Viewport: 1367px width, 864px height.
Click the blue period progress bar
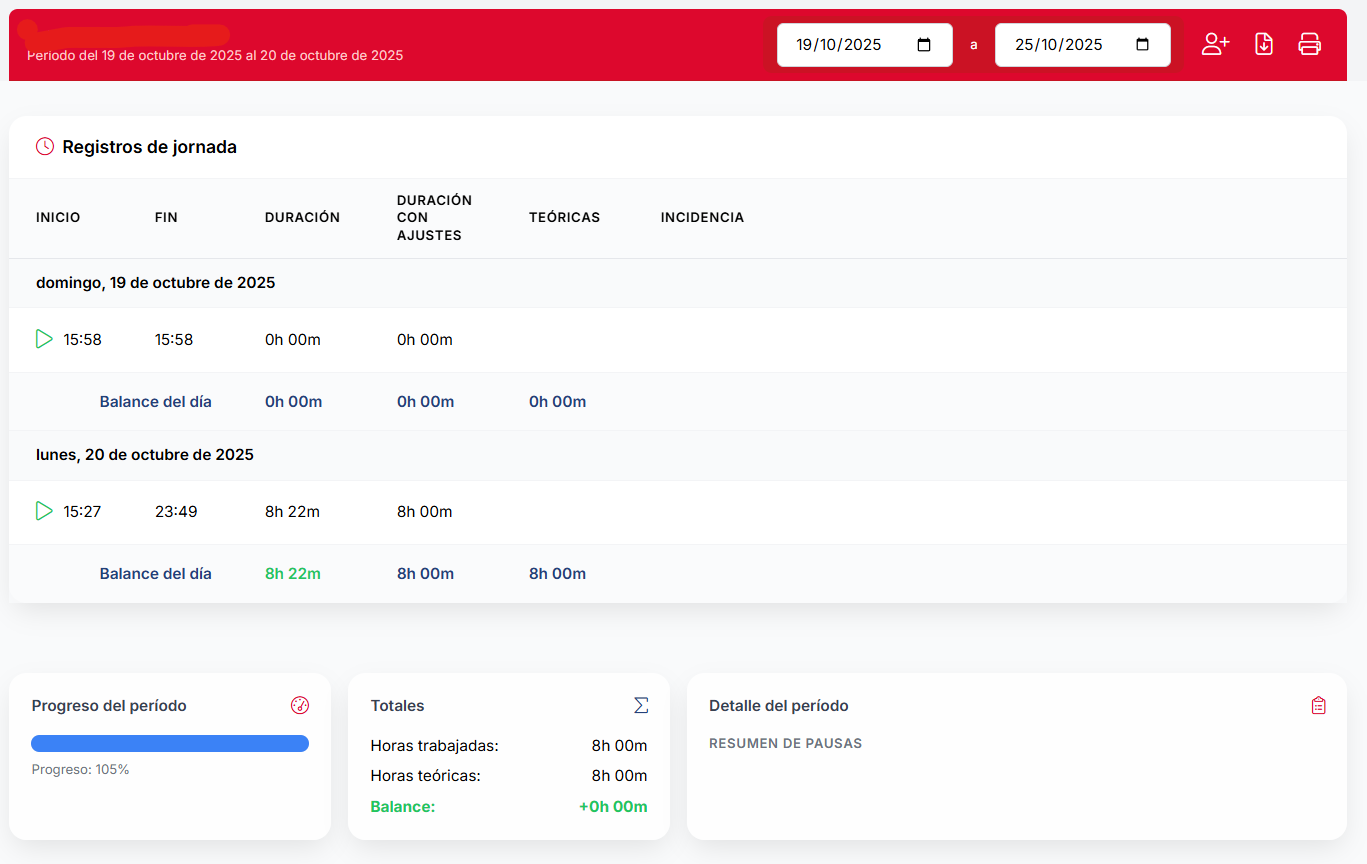pos(170,743)
